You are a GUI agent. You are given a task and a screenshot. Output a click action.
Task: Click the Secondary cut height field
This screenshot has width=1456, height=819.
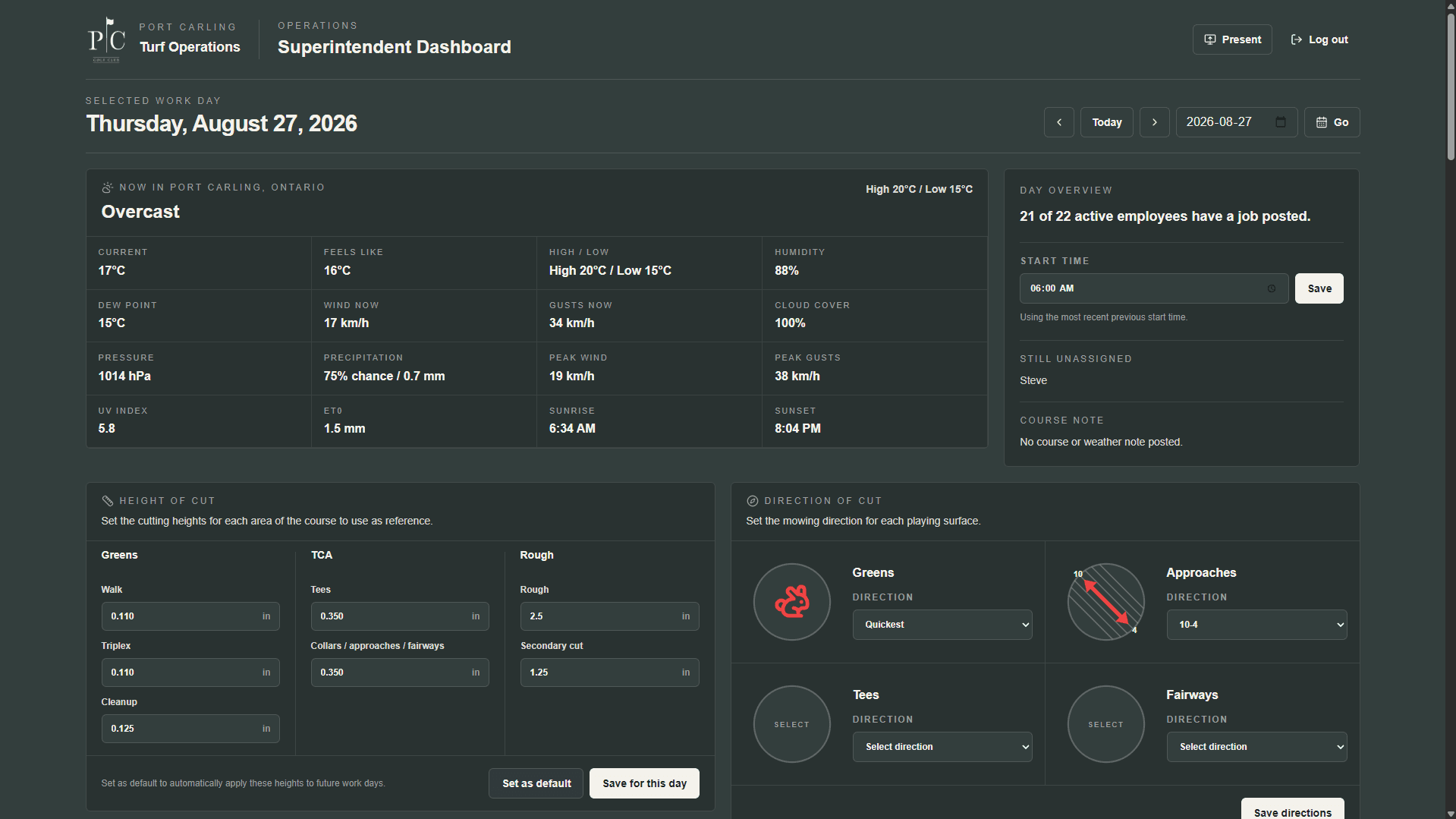click(610, 673)
